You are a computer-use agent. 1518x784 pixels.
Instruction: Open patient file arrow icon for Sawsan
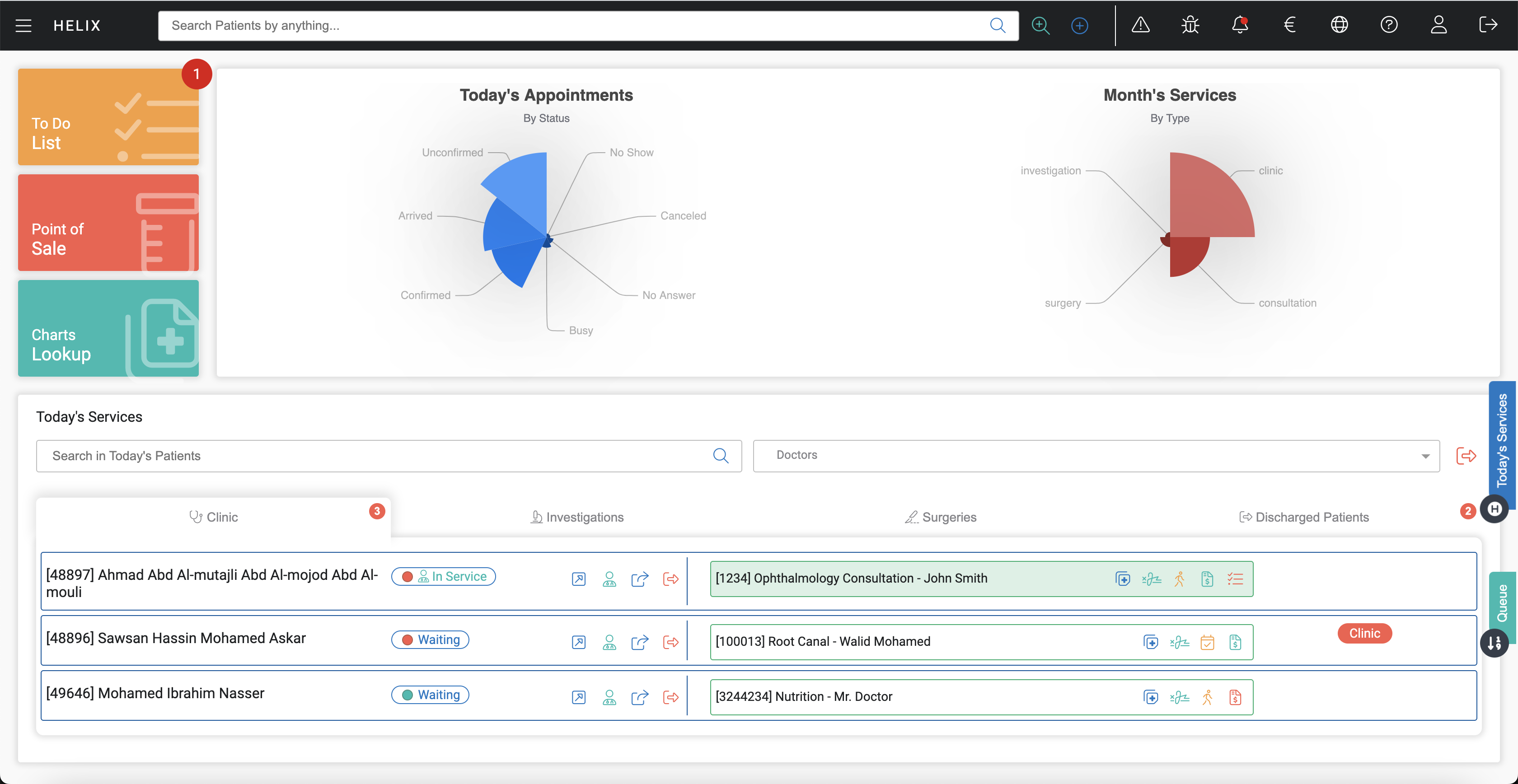pos(579,642)
